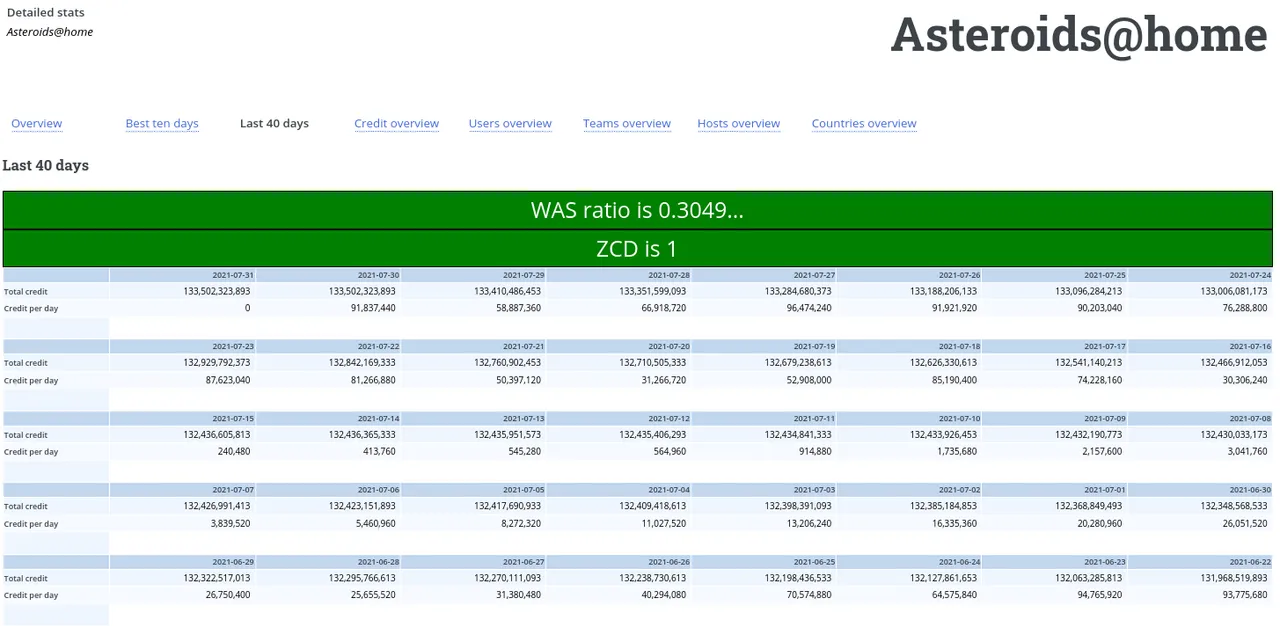Select credit per day value 66,918,720
1280x626 pixels.
(x=664, y=308)
